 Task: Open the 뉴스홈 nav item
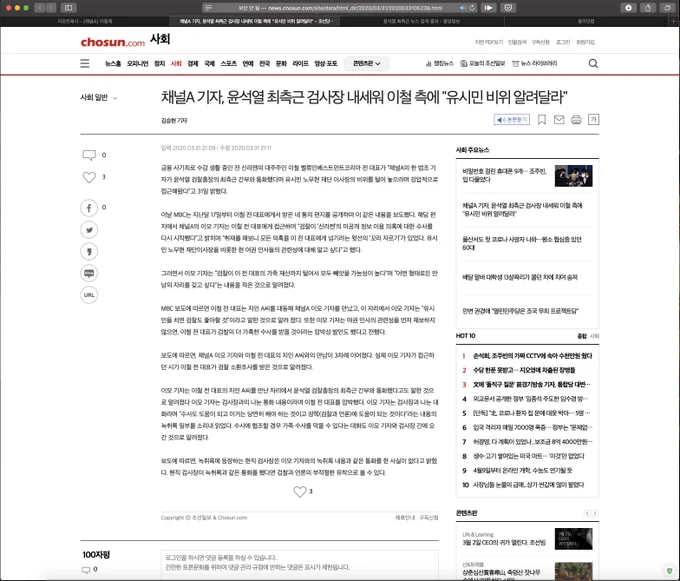click(x=113, y=64)
